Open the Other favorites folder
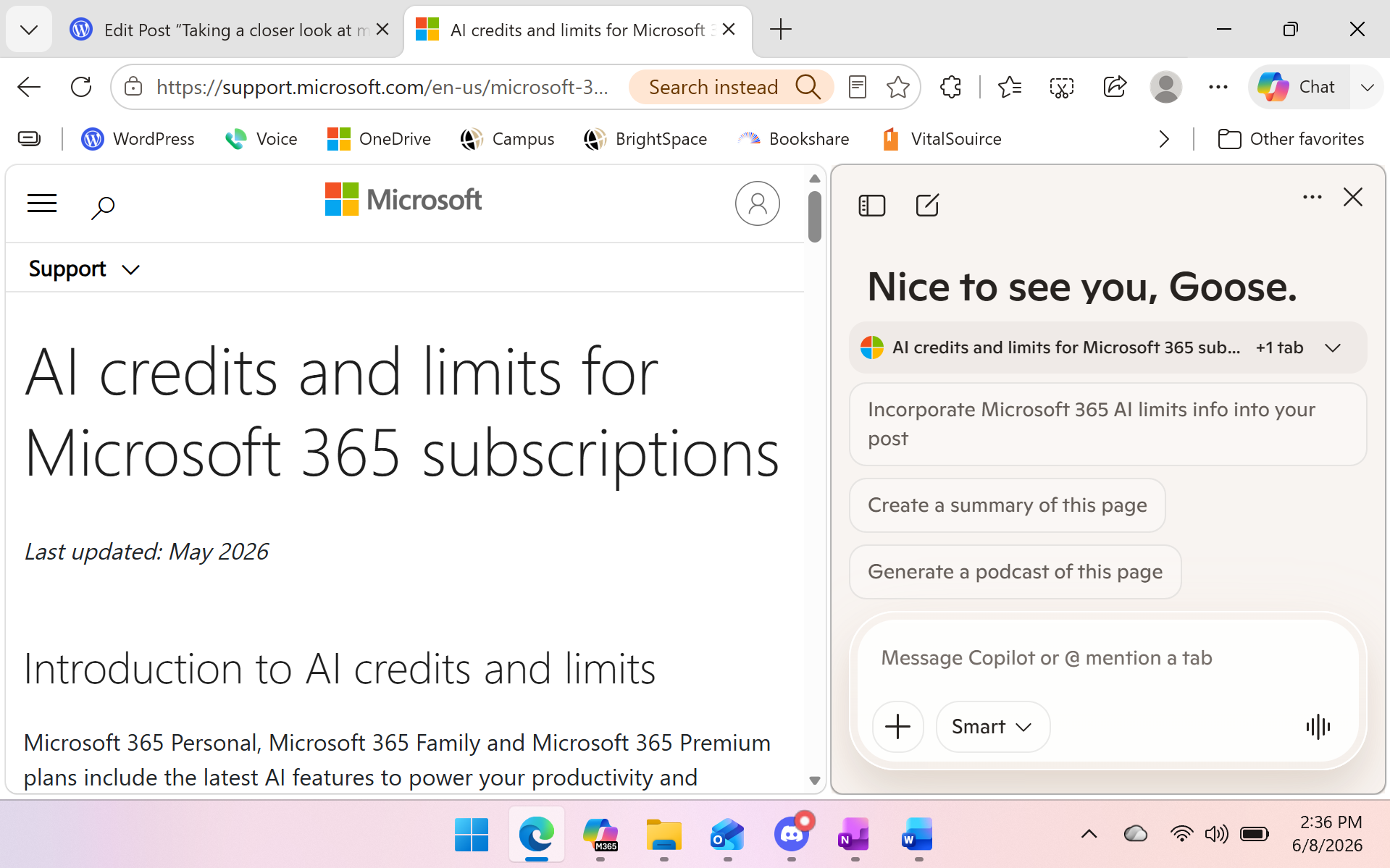The width and height of the screenshot is (1390, 868). [x=1291, y=138]
